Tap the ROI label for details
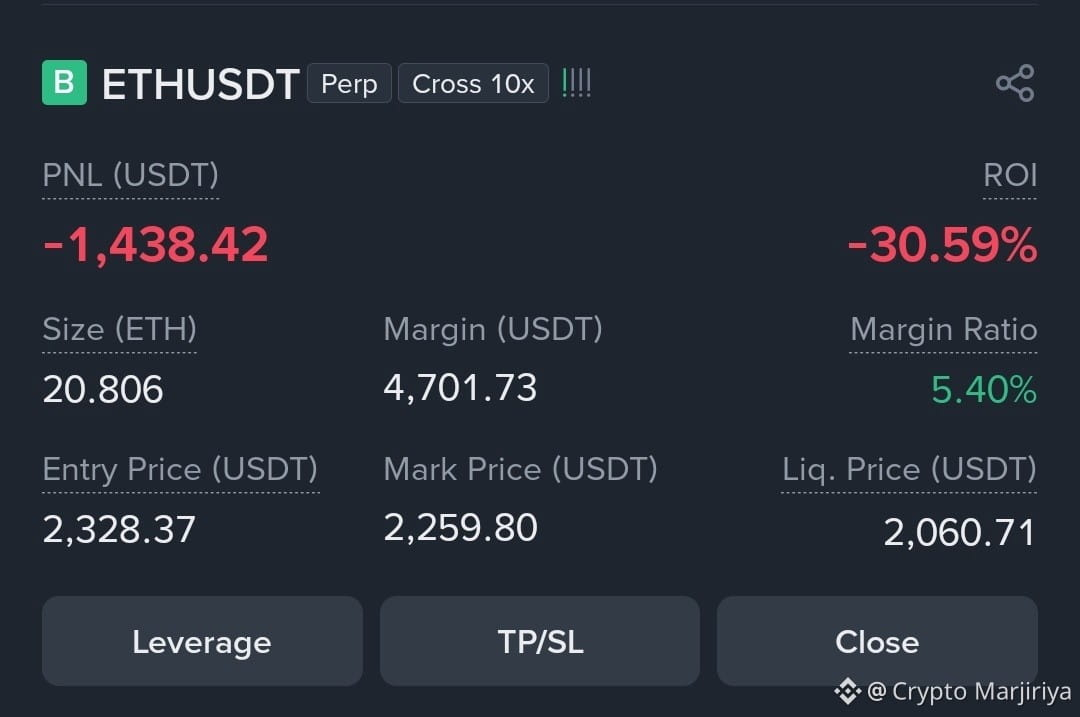 [x=1010, y=175]
